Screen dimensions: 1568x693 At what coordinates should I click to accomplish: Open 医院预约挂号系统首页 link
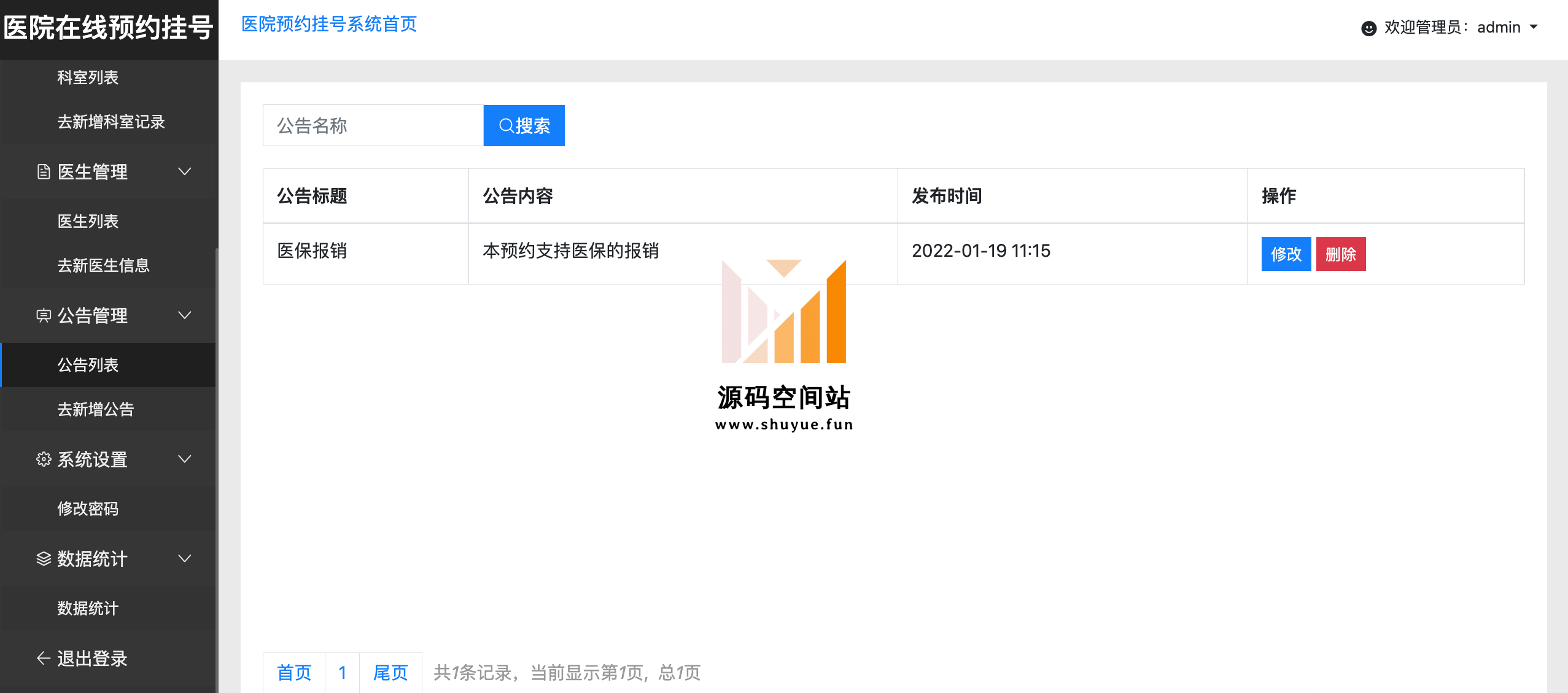[329, 24]
